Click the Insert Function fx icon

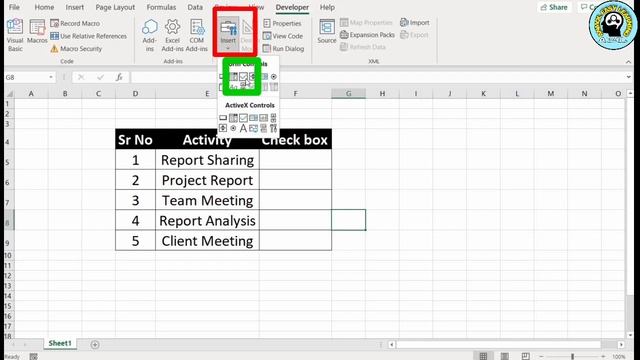[119, 77]
